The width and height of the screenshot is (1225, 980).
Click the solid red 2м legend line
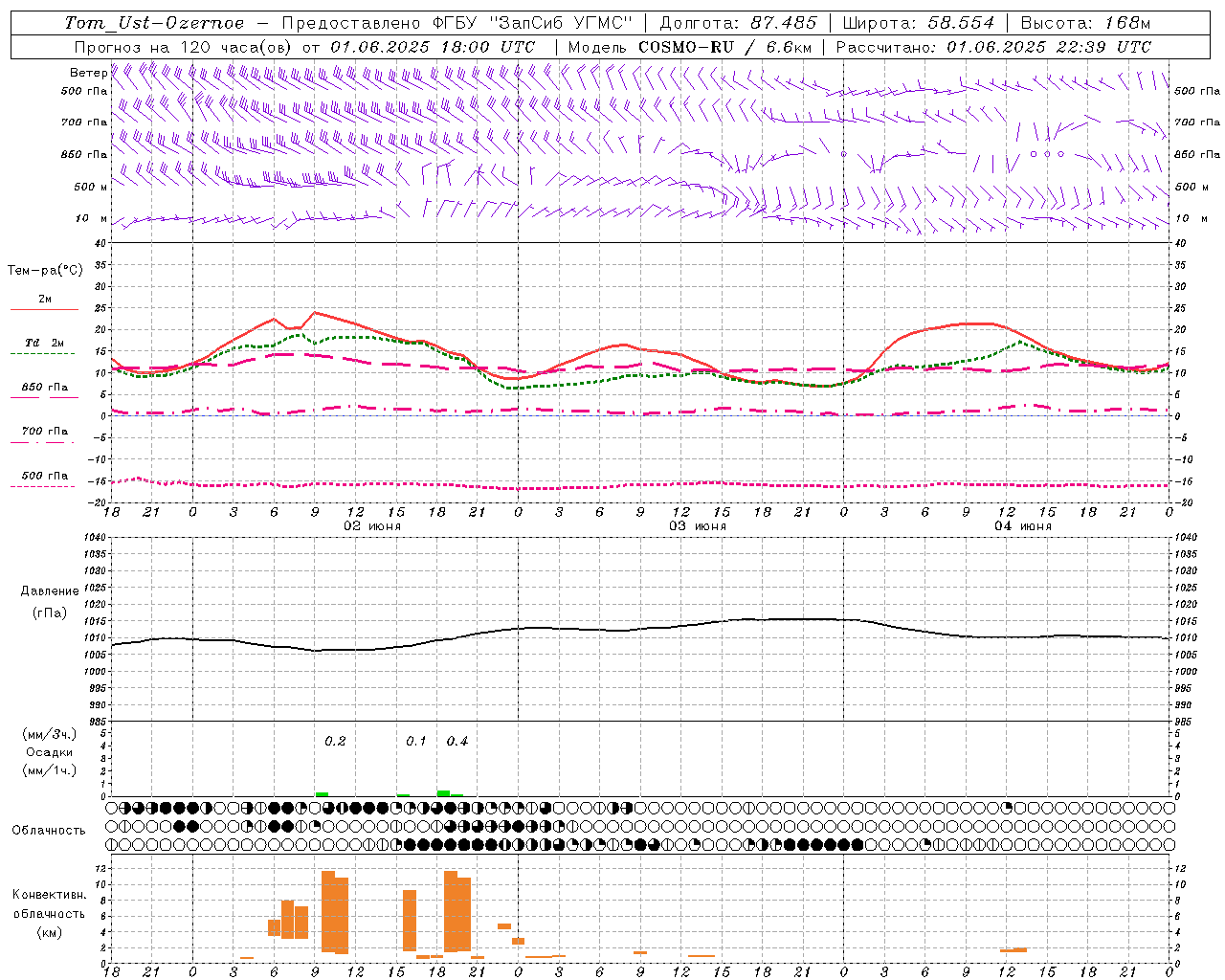pyautogui.click(x=44, y=309)
